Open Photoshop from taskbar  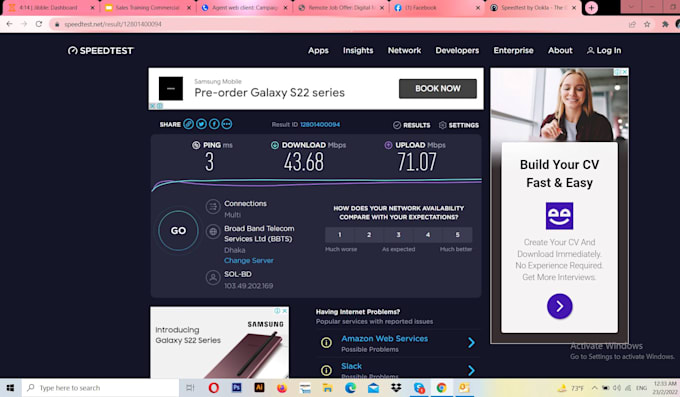coord(236,387)
